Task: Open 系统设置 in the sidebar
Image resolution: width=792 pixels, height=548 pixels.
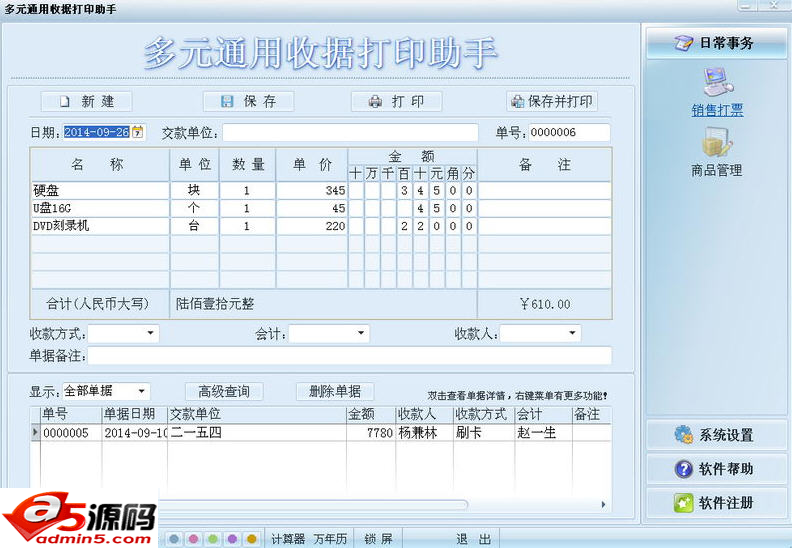Action: (716, 435)
